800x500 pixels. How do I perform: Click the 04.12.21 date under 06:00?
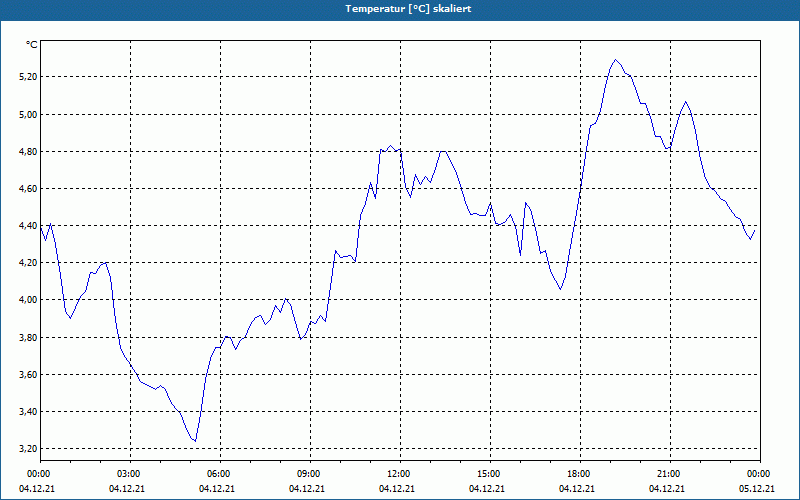(x=217, y=489)
